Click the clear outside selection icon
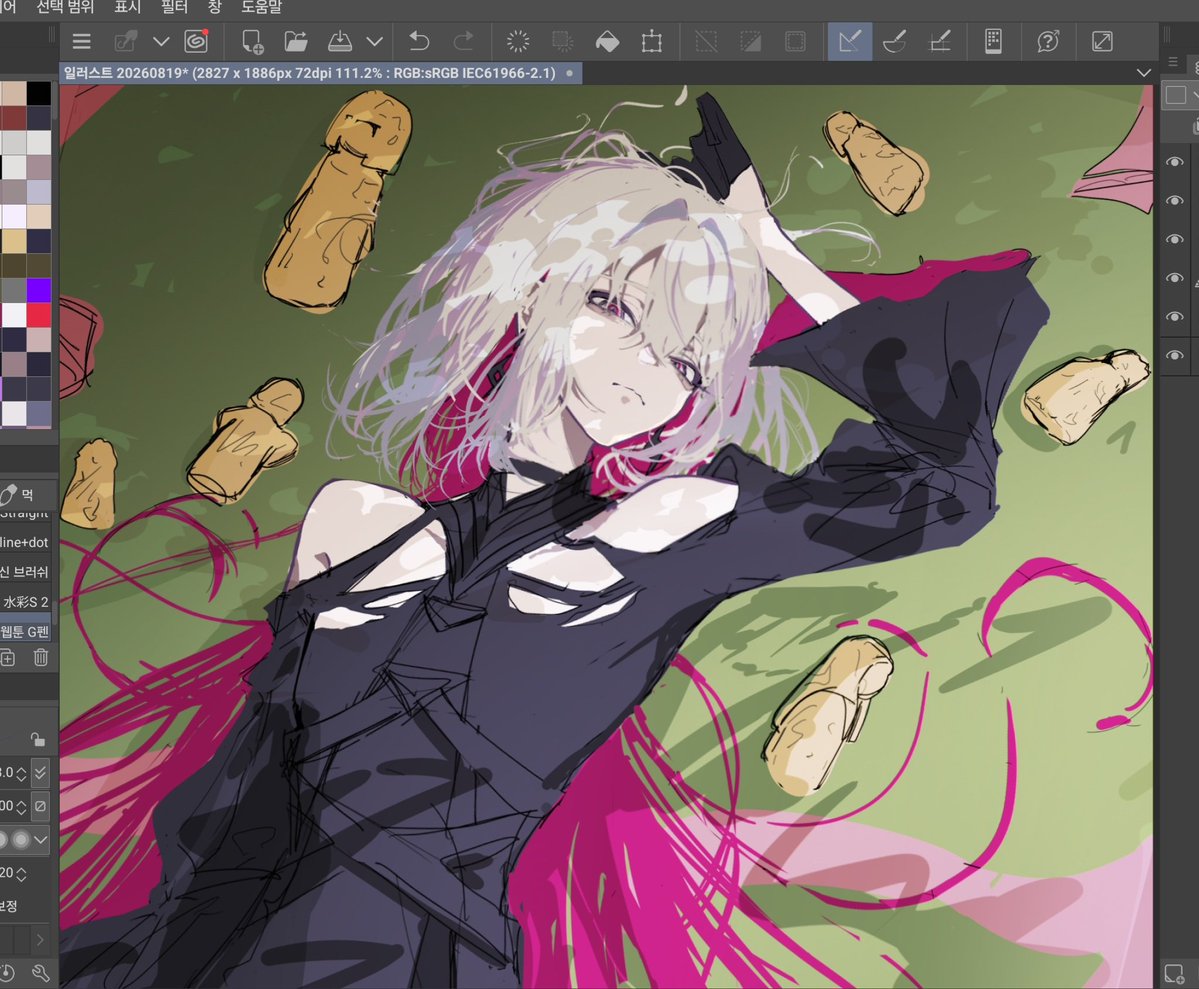Image resolution: width=1199 pixels, height=989 pixels. tap(563, 41)
